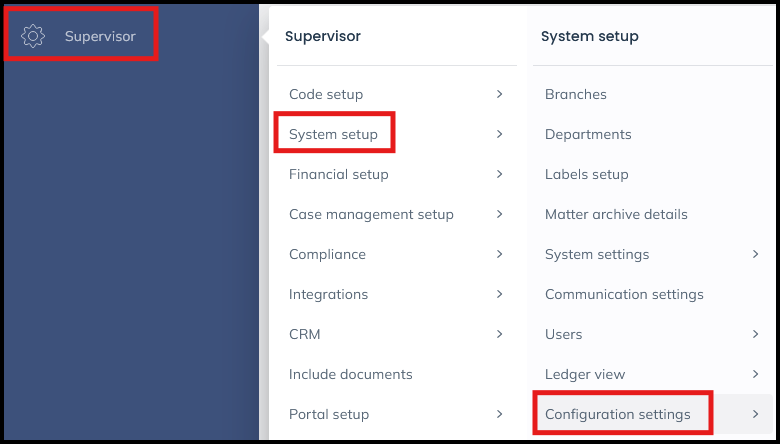The width and height of the screenshot is (780, 444).
Task: Expand the Code setup chevron arrow
Action: pos(499,94)
